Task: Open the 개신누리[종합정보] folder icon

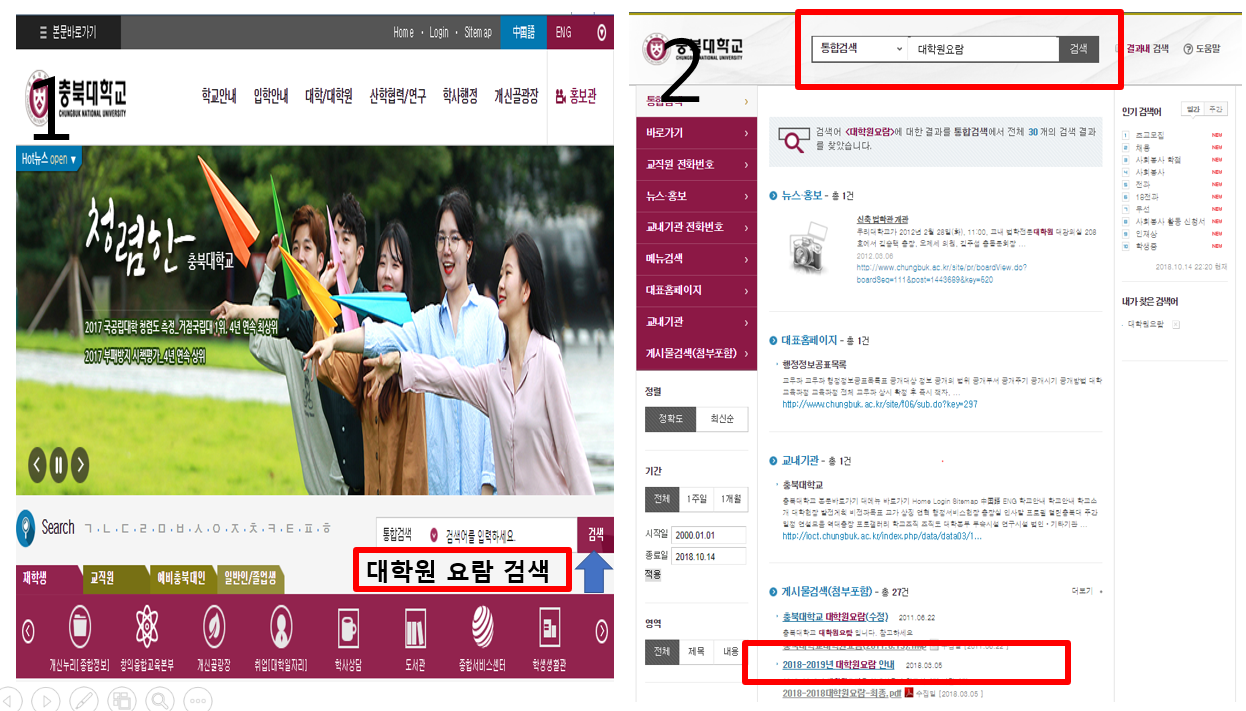Action: 82,629
